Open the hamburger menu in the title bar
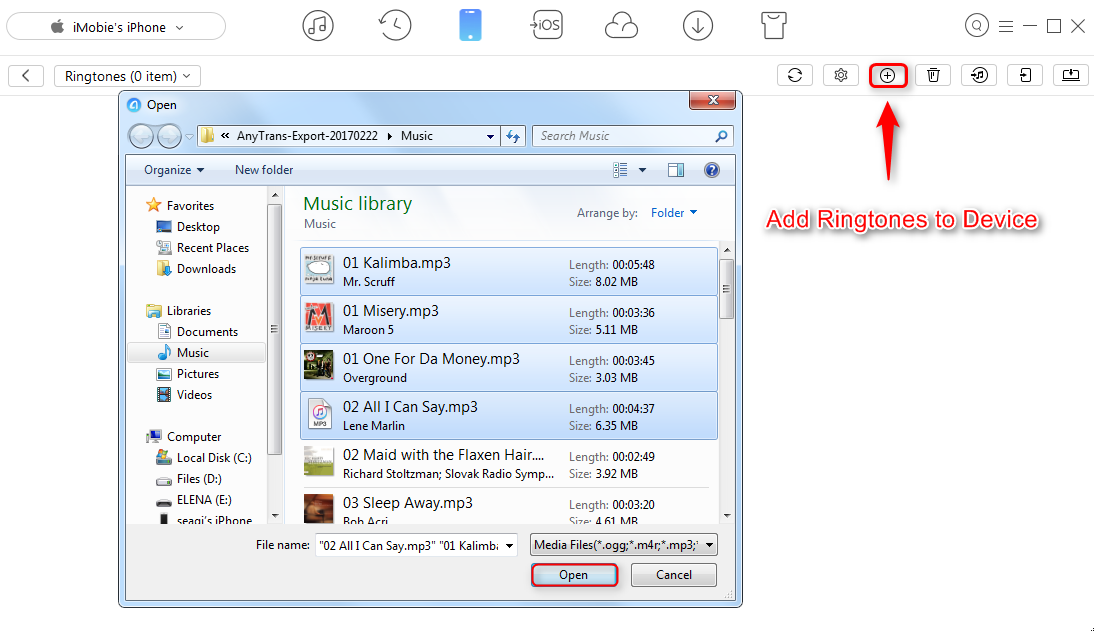Screen dimensions: 1094x631 (1005, 27)
